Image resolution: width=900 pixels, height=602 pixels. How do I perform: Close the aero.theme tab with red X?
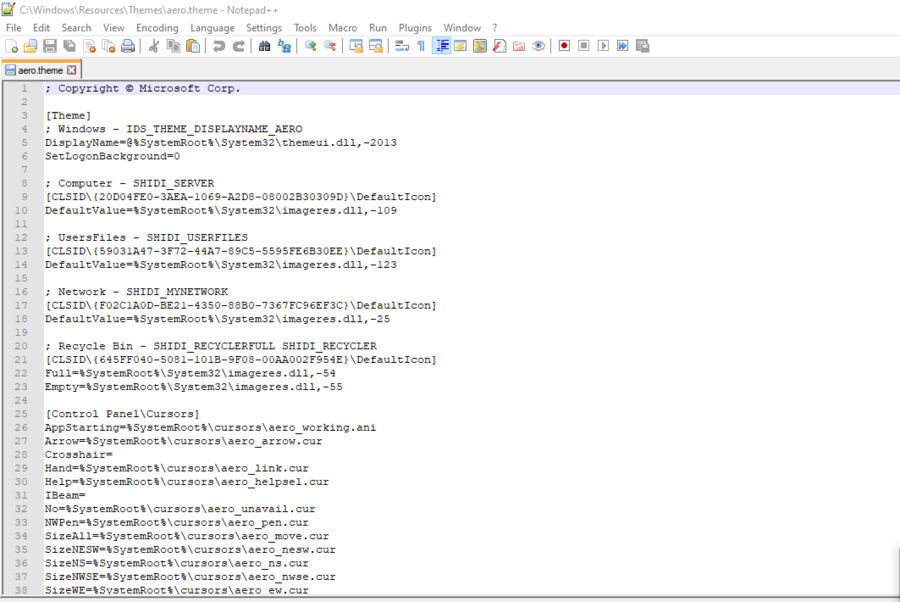pos(72,70)
